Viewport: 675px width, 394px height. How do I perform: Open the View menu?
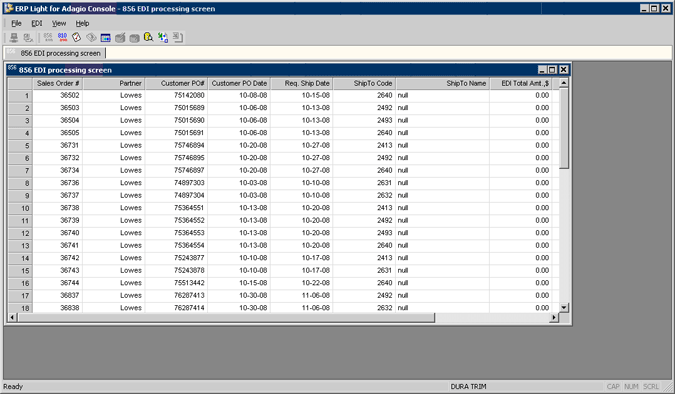[59, 23]
